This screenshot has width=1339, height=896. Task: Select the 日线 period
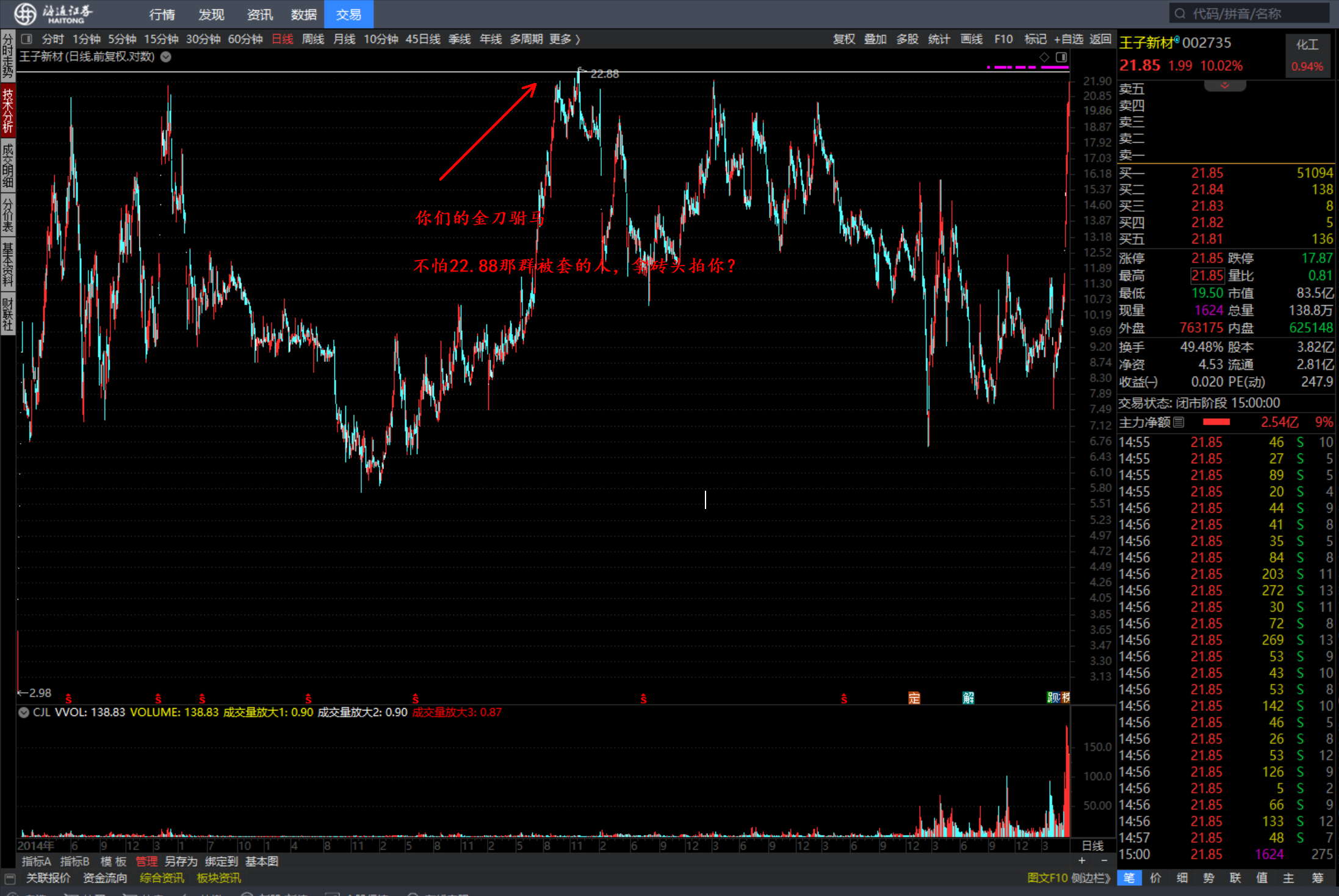(282, 39)
